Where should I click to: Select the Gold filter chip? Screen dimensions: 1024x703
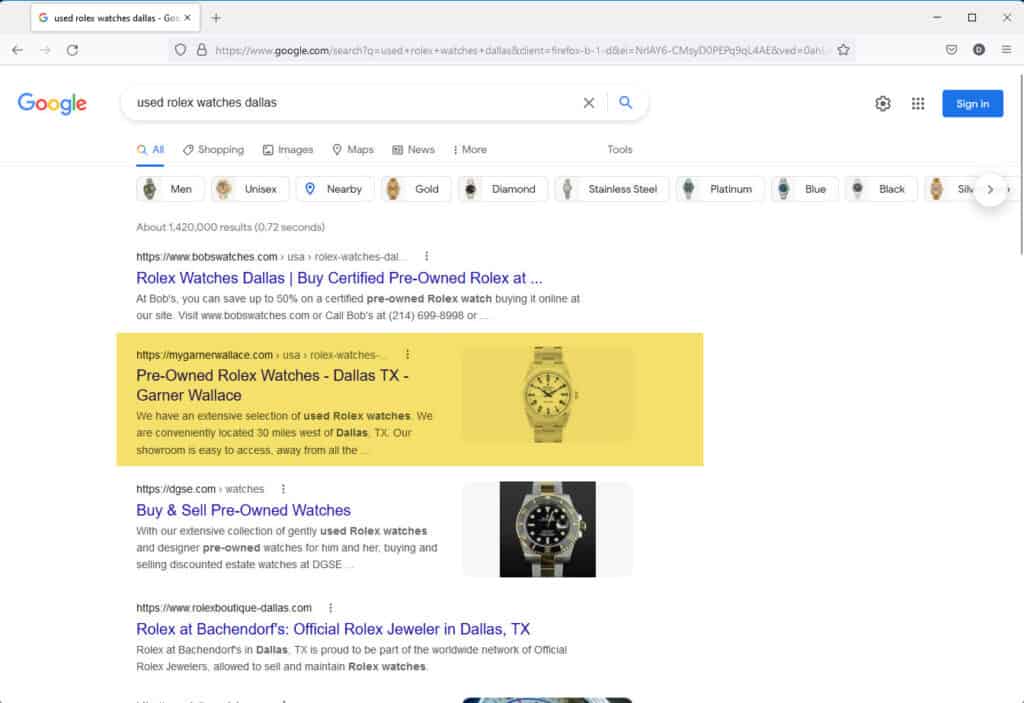416,189
